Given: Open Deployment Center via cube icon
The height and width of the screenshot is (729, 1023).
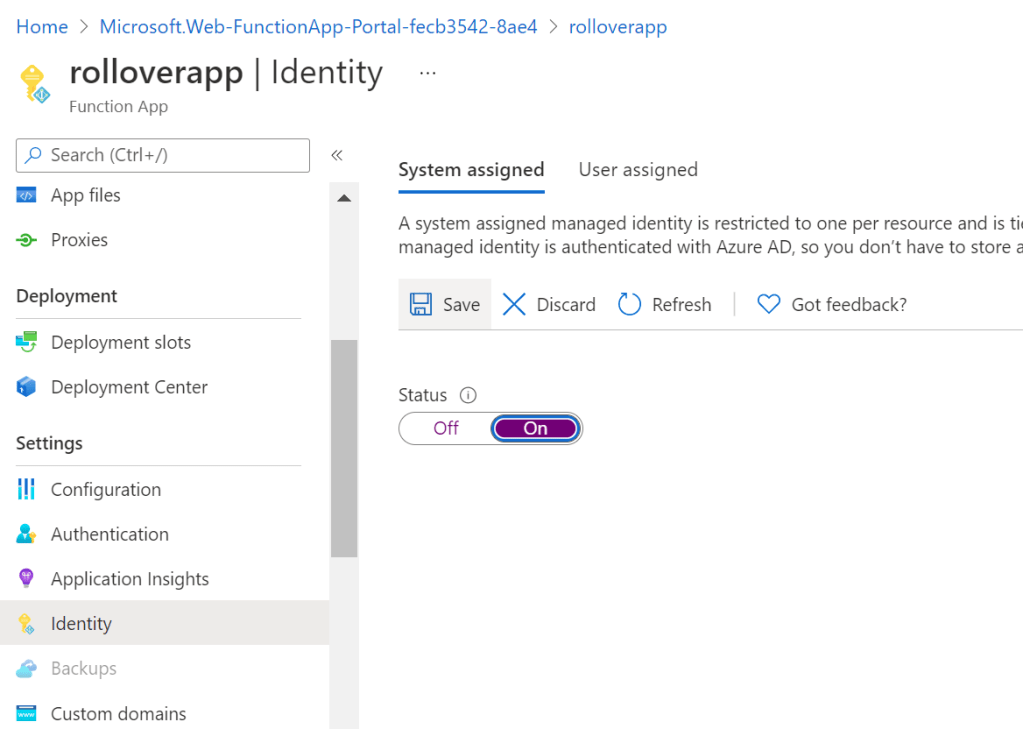Looking at the screenshot, I should coord(27,387).
